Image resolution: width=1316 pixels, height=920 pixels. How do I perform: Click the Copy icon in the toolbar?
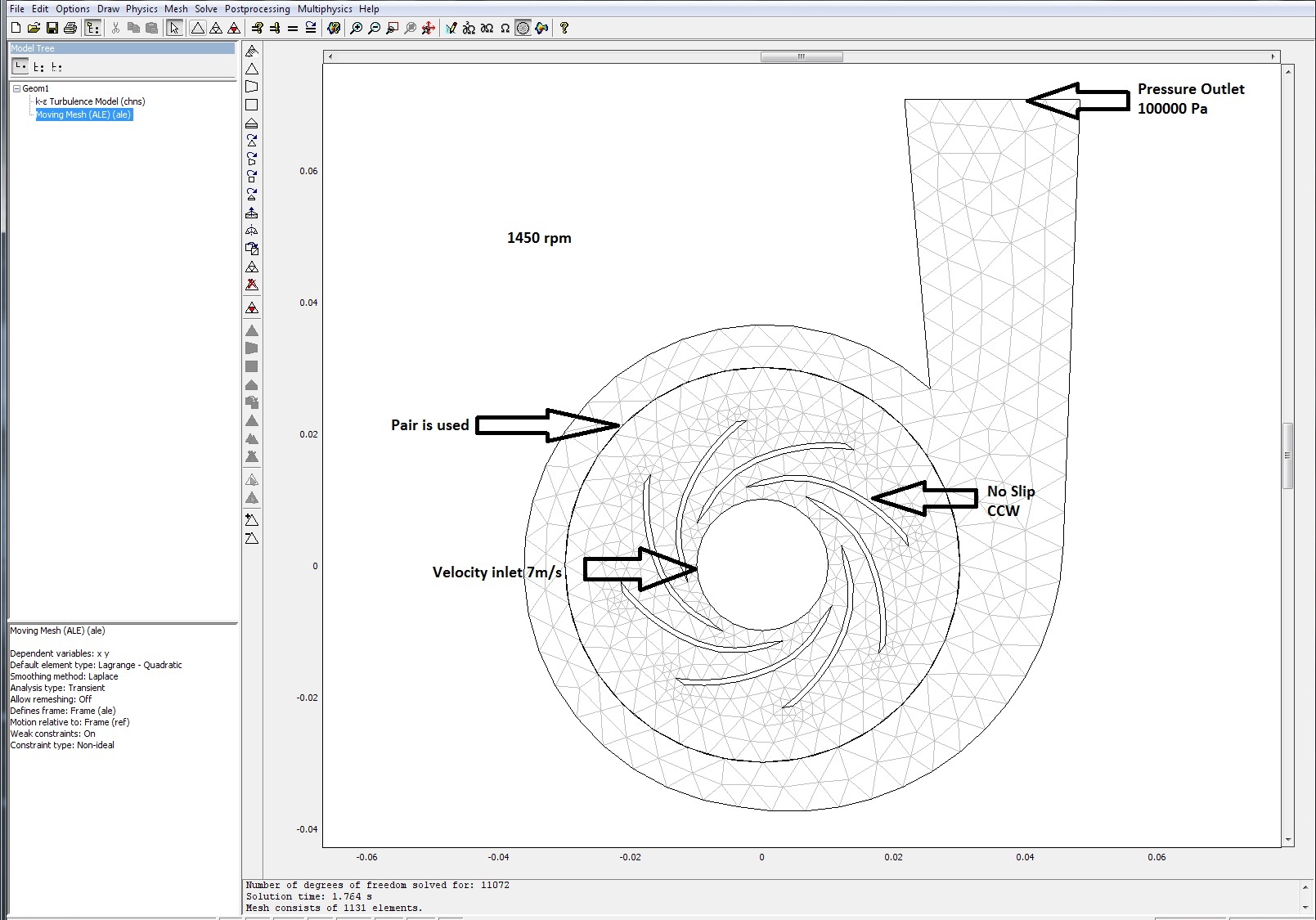pos(134,28)
